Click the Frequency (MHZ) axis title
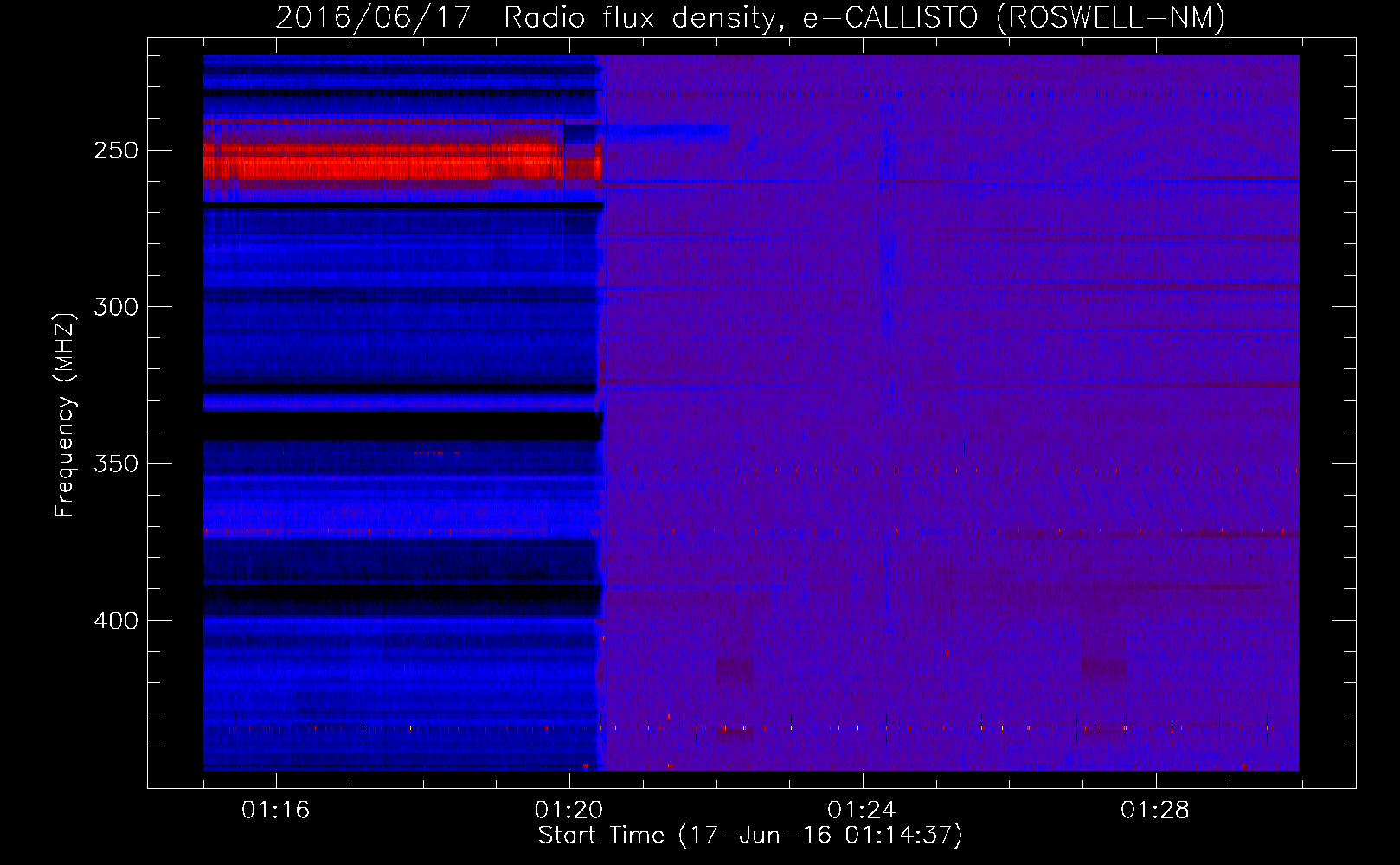 pyautogui.click(x=65, y=414)
